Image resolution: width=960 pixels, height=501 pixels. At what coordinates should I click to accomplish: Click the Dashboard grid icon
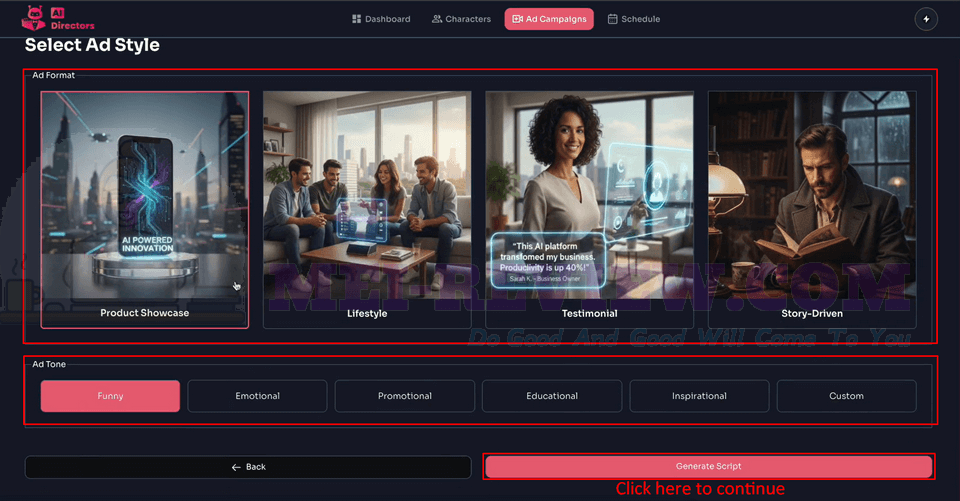tap(356, 19)
